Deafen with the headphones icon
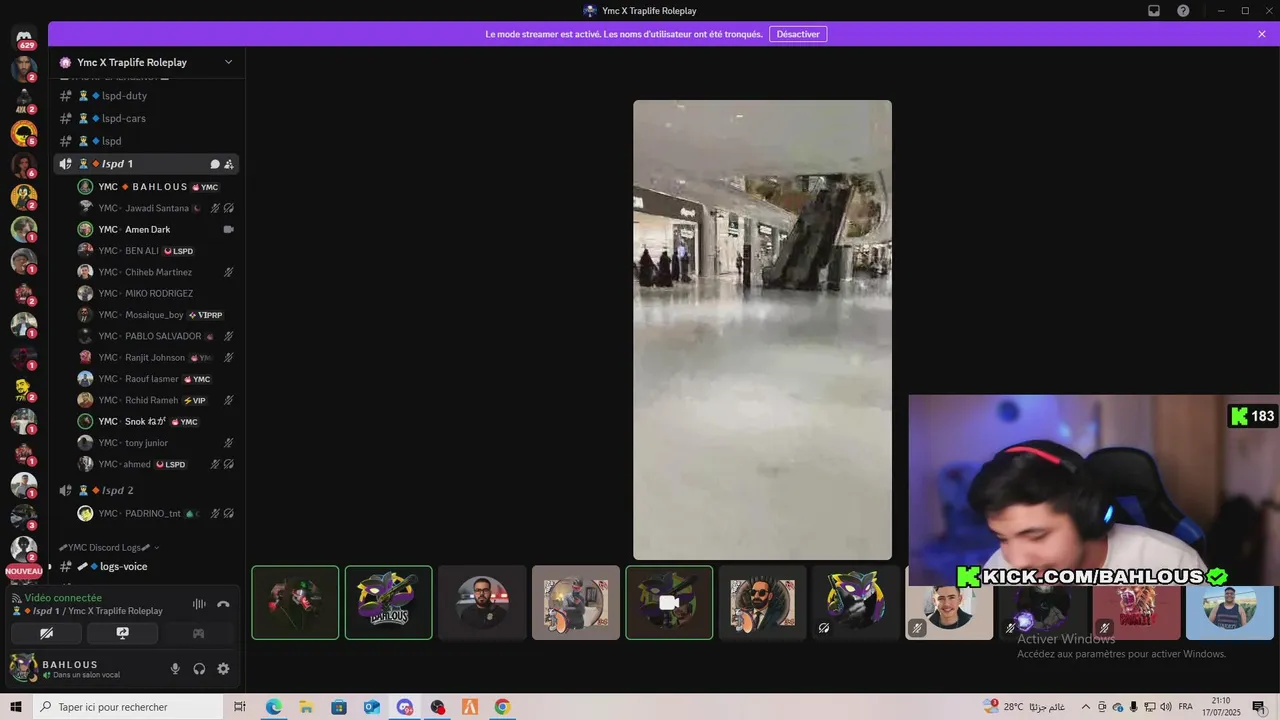 (199, 669)
